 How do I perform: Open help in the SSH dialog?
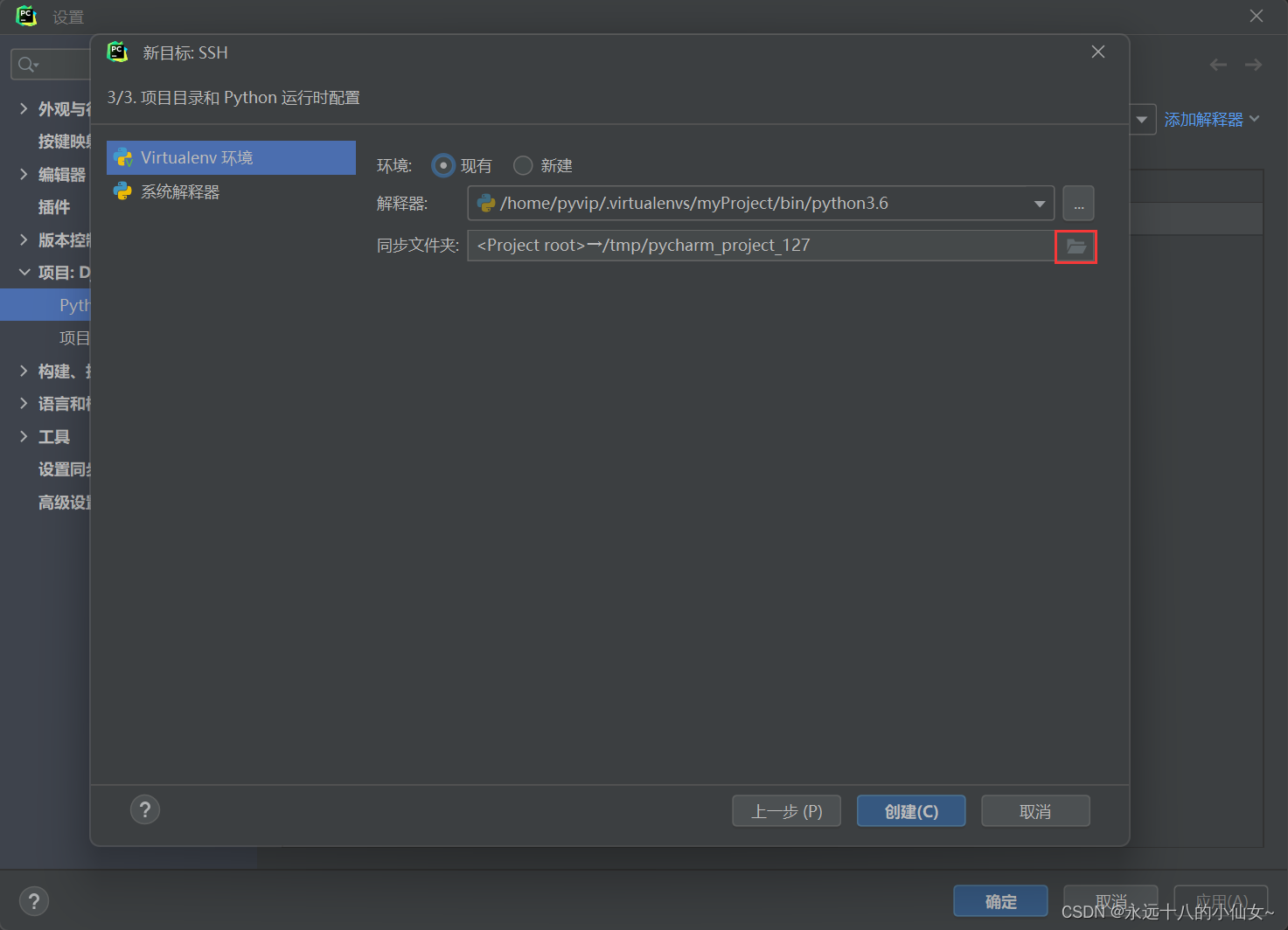click(x=145, y=810)
